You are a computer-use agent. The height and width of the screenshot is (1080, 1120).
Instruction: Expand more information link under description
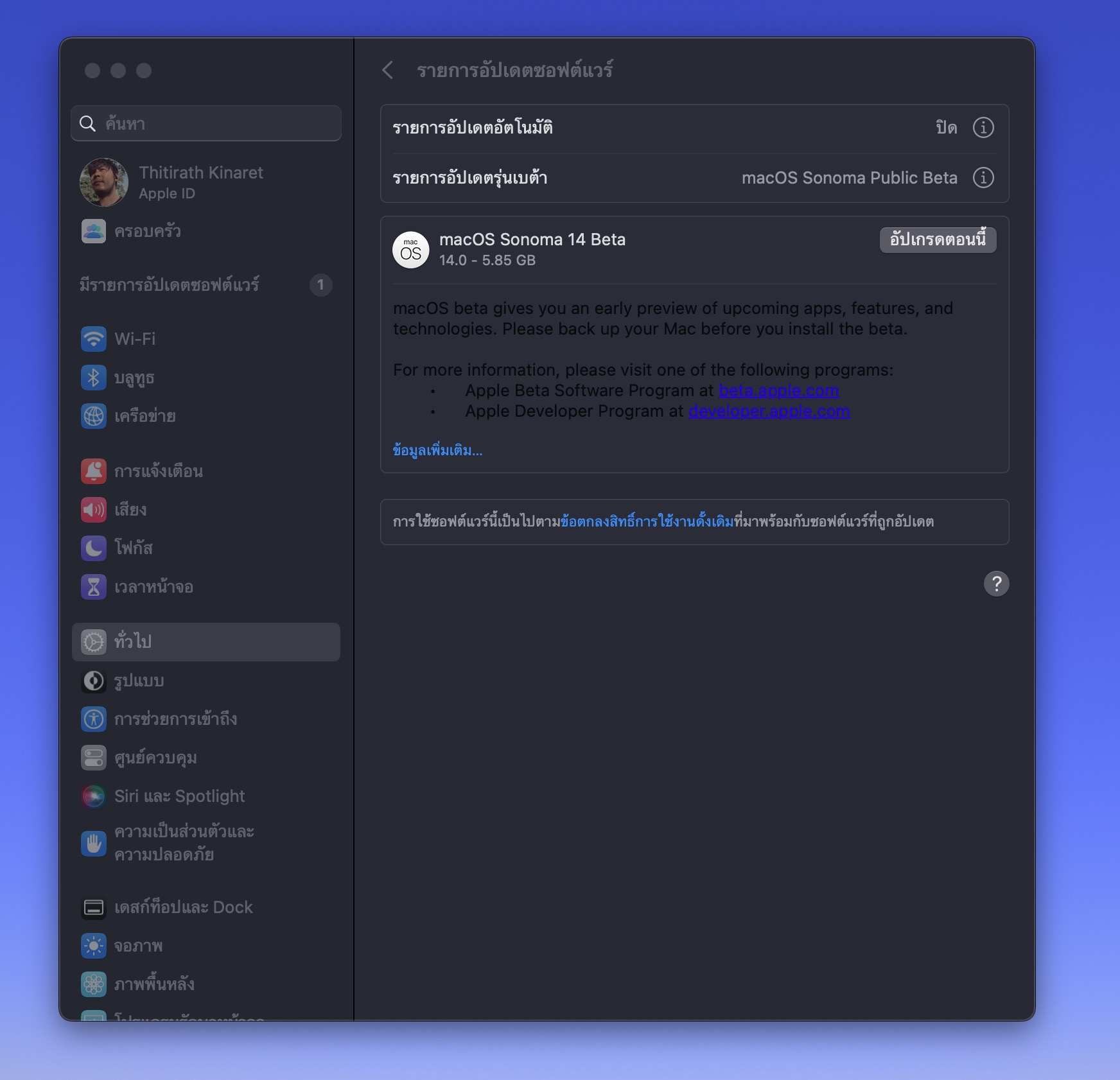click(x=437, y=450)
